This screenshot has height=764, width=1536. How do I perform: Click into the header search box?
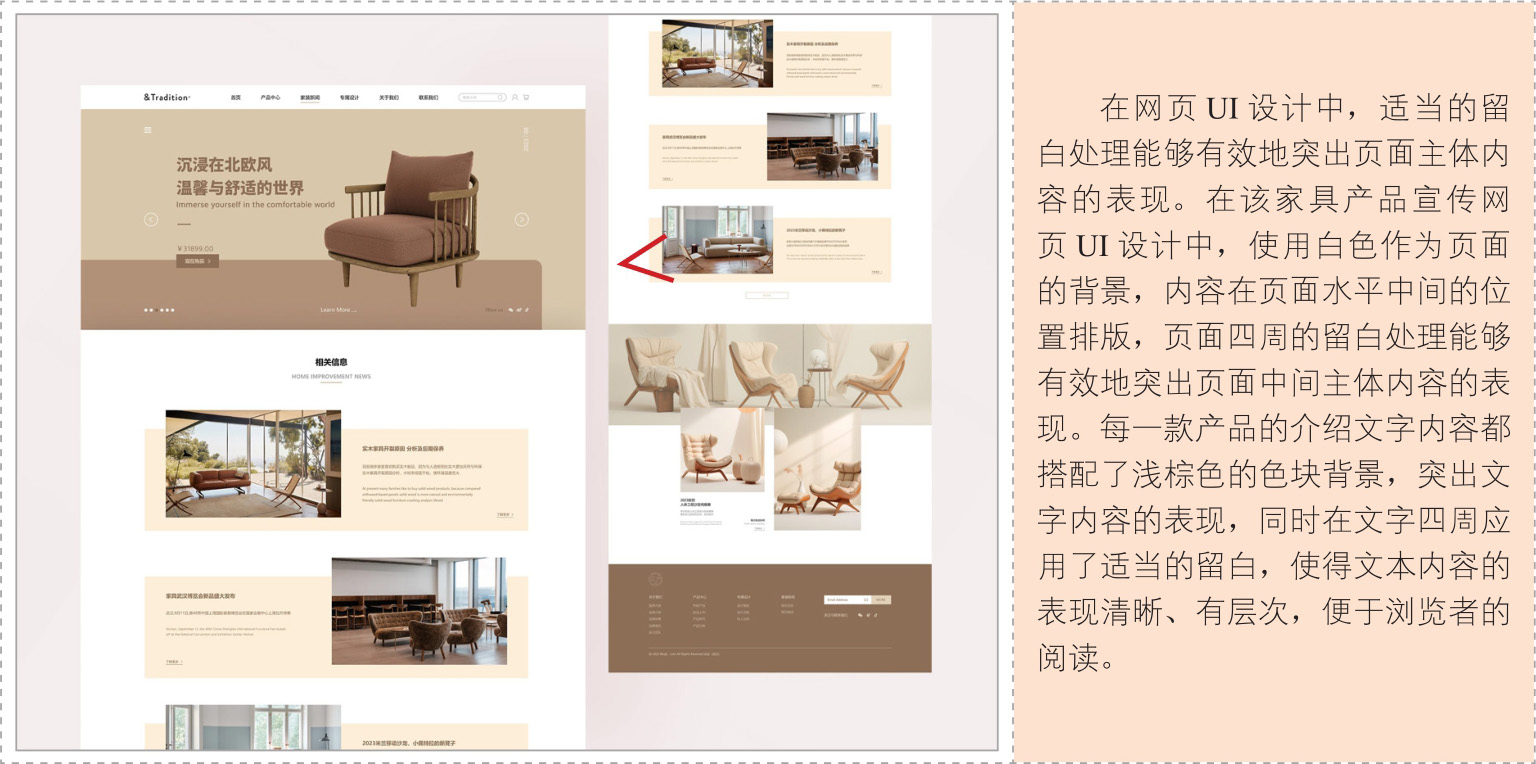click(482, 98)
